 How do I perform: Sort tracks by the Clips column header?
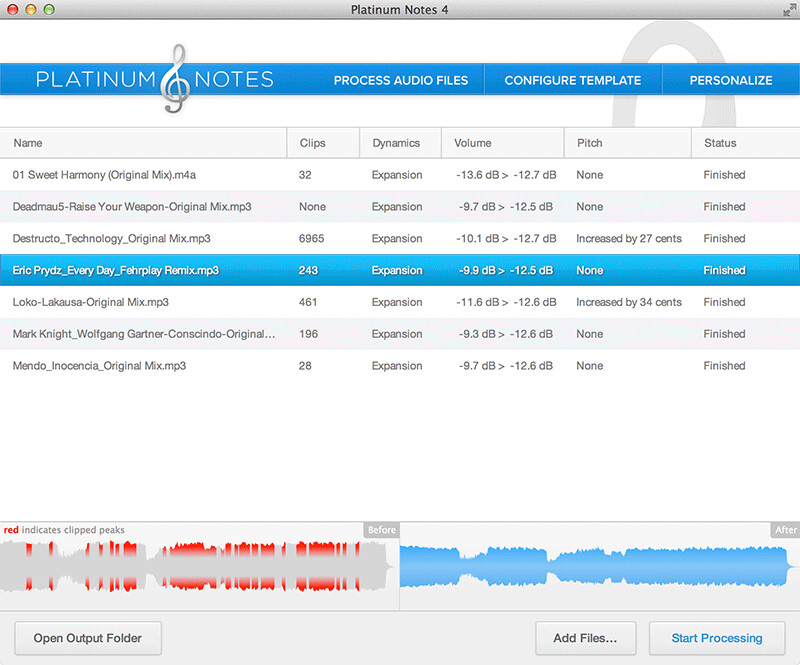coord(313,143)
